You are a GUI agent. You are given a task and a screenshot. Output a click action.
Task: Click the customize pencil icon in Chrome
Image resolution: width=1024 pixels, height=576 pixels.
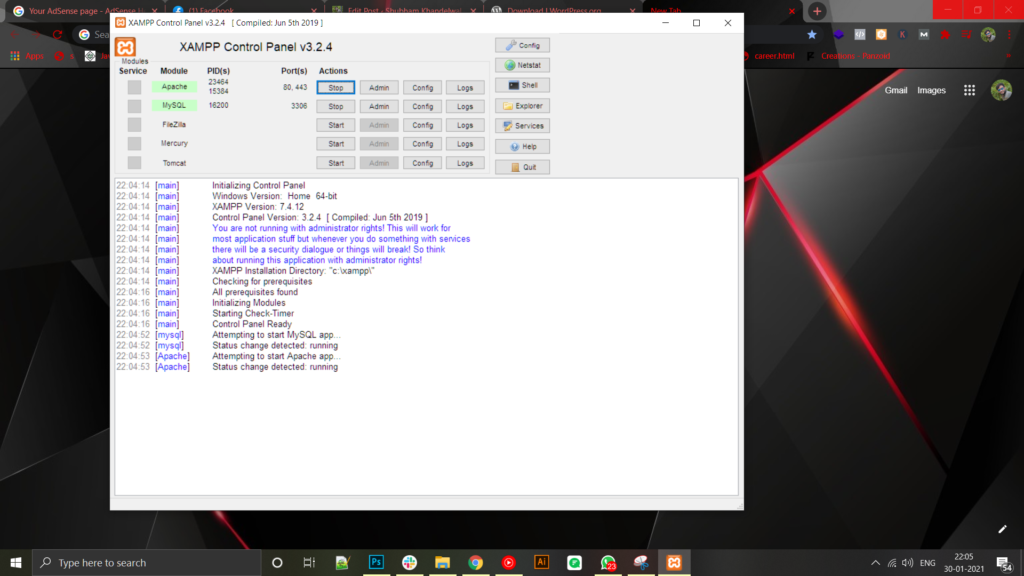1002,529
